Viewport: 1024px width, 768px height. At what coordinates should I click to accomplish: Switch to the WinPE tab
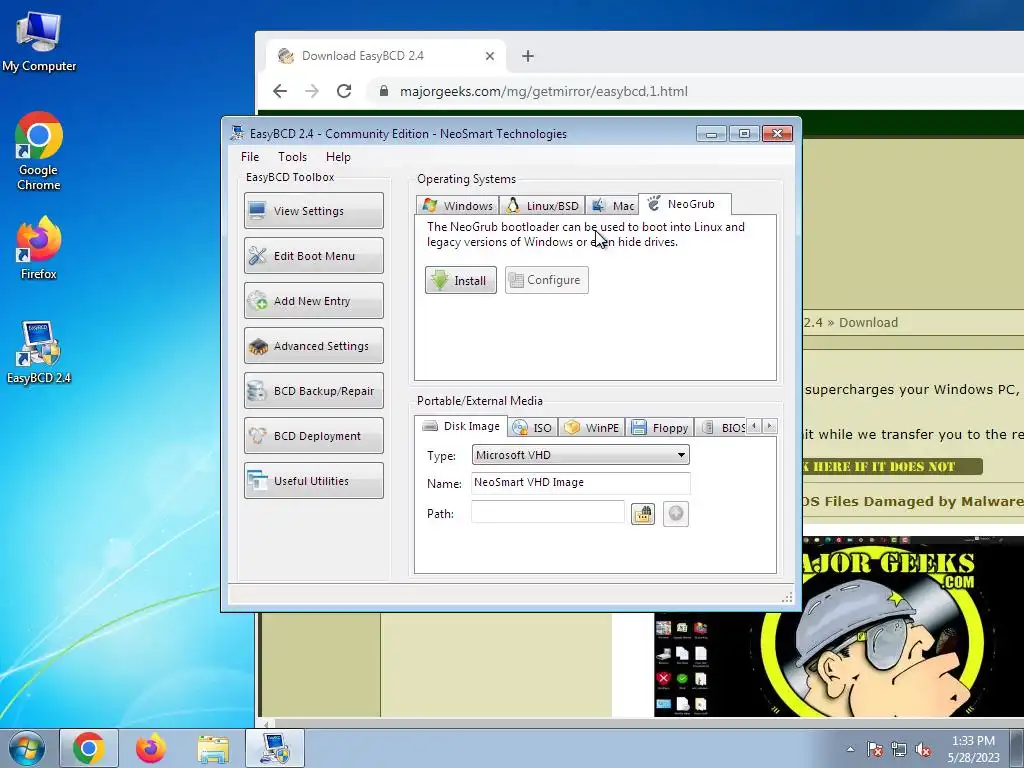click(x=592, y=428)
